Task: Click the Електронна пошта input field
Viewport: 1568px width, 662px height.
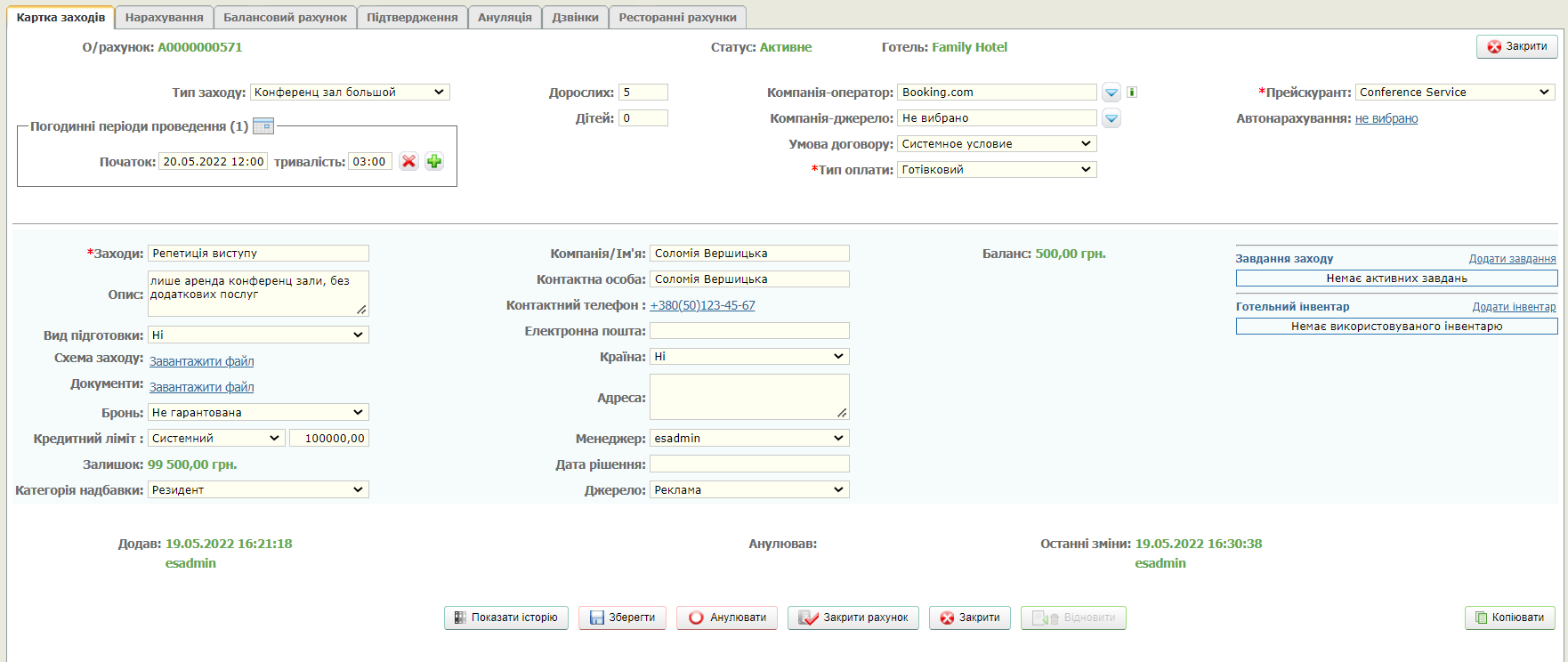Action: click(749, 331)
